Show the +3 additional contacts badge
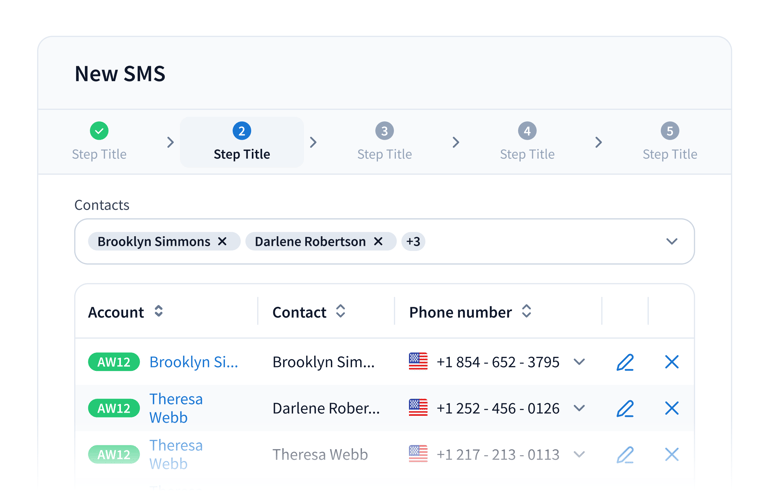The width and height of the screenshot is (768, 491). pyautogui.click(x=413, y=241)
